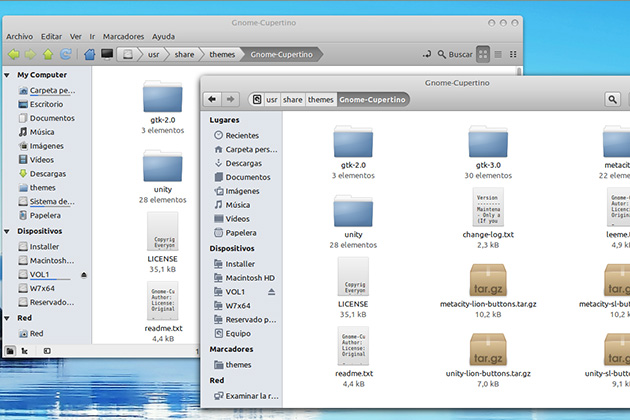Open the Home folder from rear toolbar

pyautogui.click(x=90, y=54)
